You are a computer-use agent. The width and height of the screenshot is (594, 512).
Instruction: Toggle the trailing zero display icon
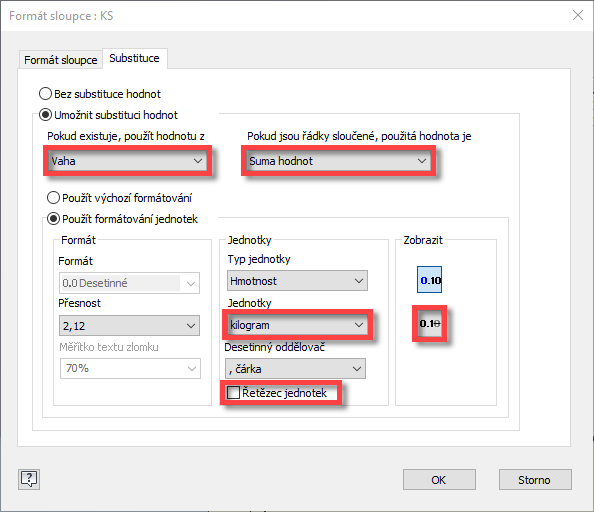(x=430, y=323)
